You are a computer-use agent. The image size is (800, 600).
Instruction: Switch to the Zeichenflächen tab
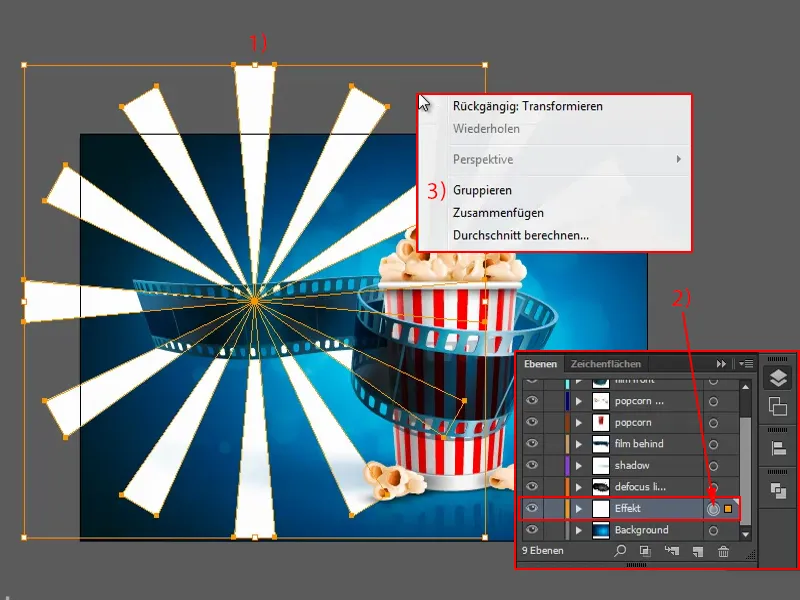point(606,364)
